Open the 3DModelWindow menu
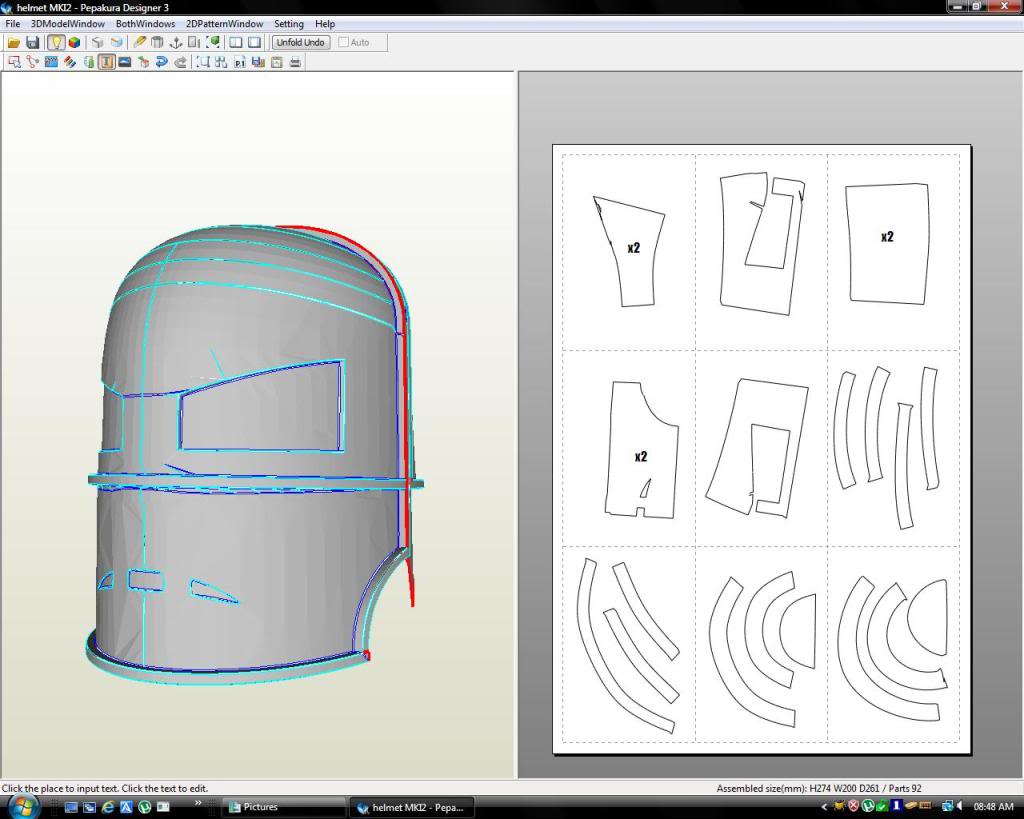The width and height of the screenshot is (1024, 819). click(68, 24)
